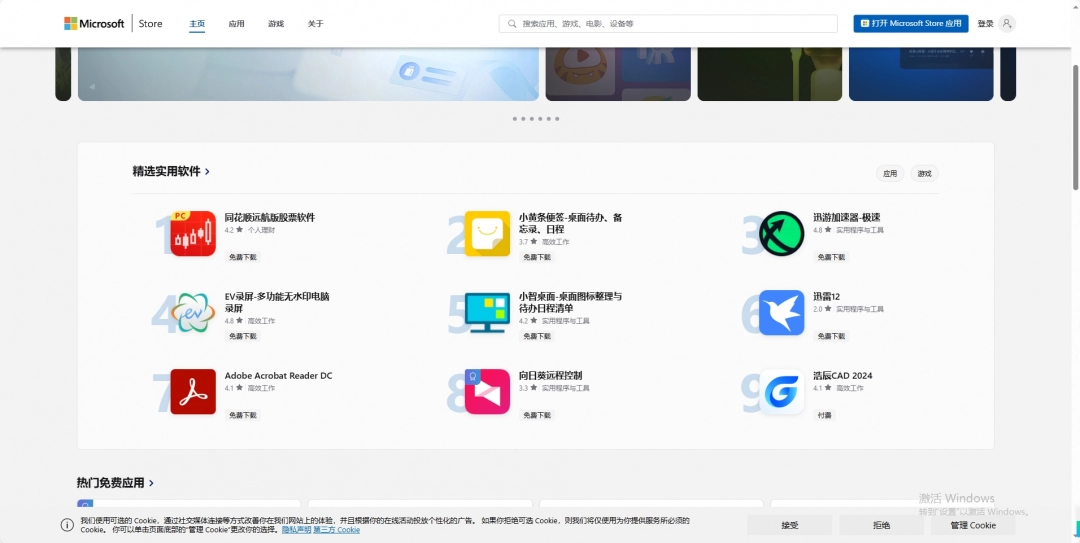Select the 应用 navigation tab
This screenshot has width=1080, height=543.
tap(236, 23)
